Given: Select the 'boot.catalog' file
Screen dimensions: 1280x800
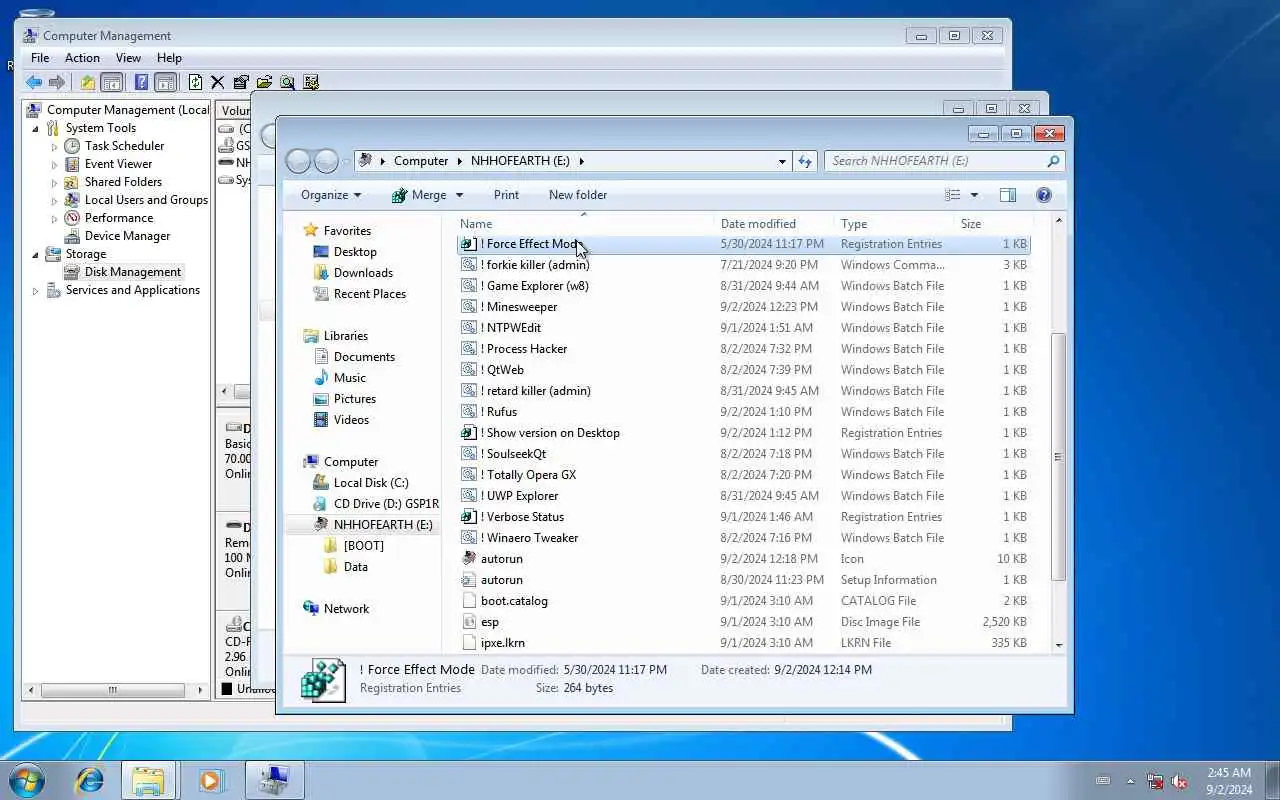Looking at the screenshot, I should click(743, 601).
